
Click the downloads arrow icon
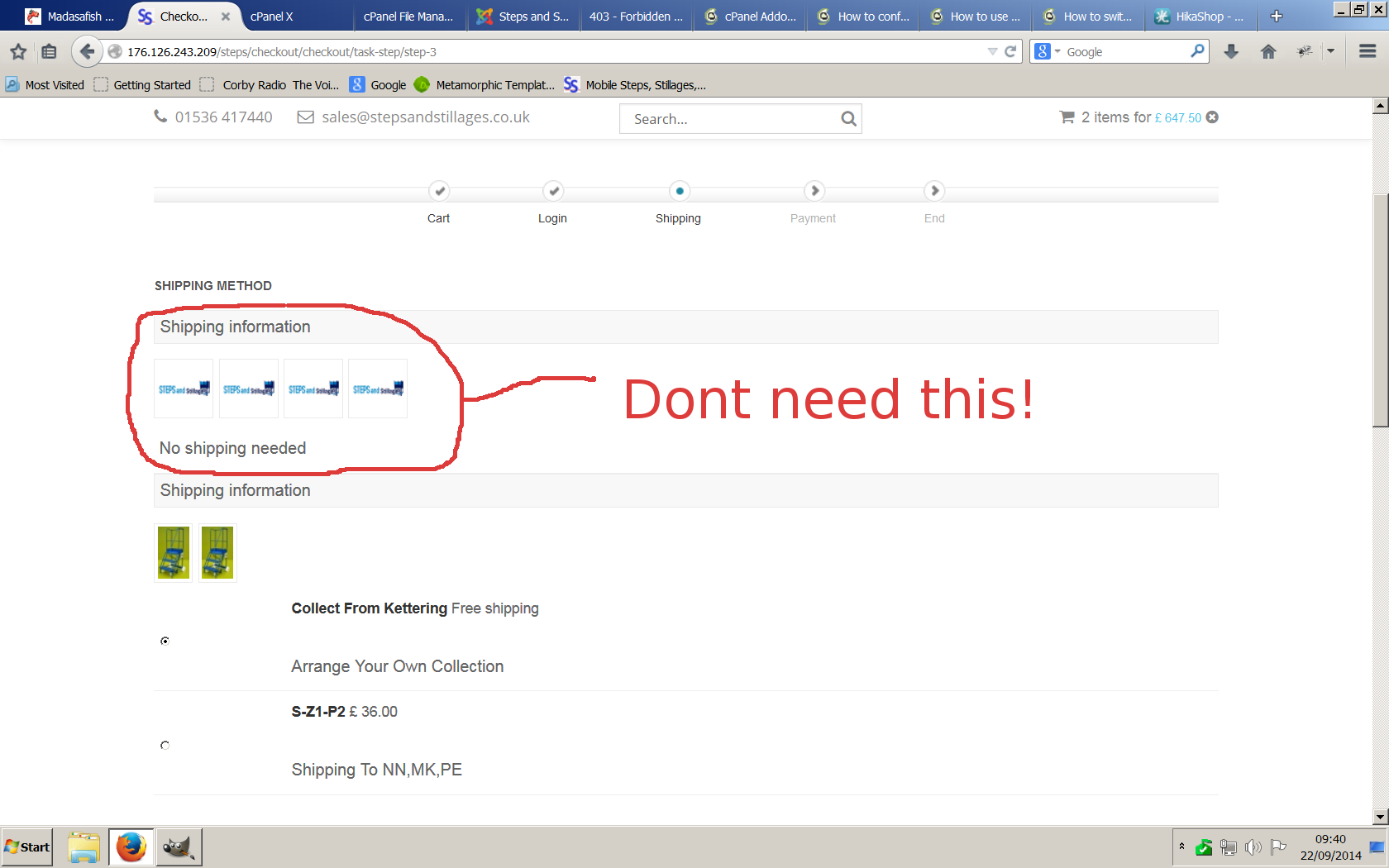pos(1231,52)
